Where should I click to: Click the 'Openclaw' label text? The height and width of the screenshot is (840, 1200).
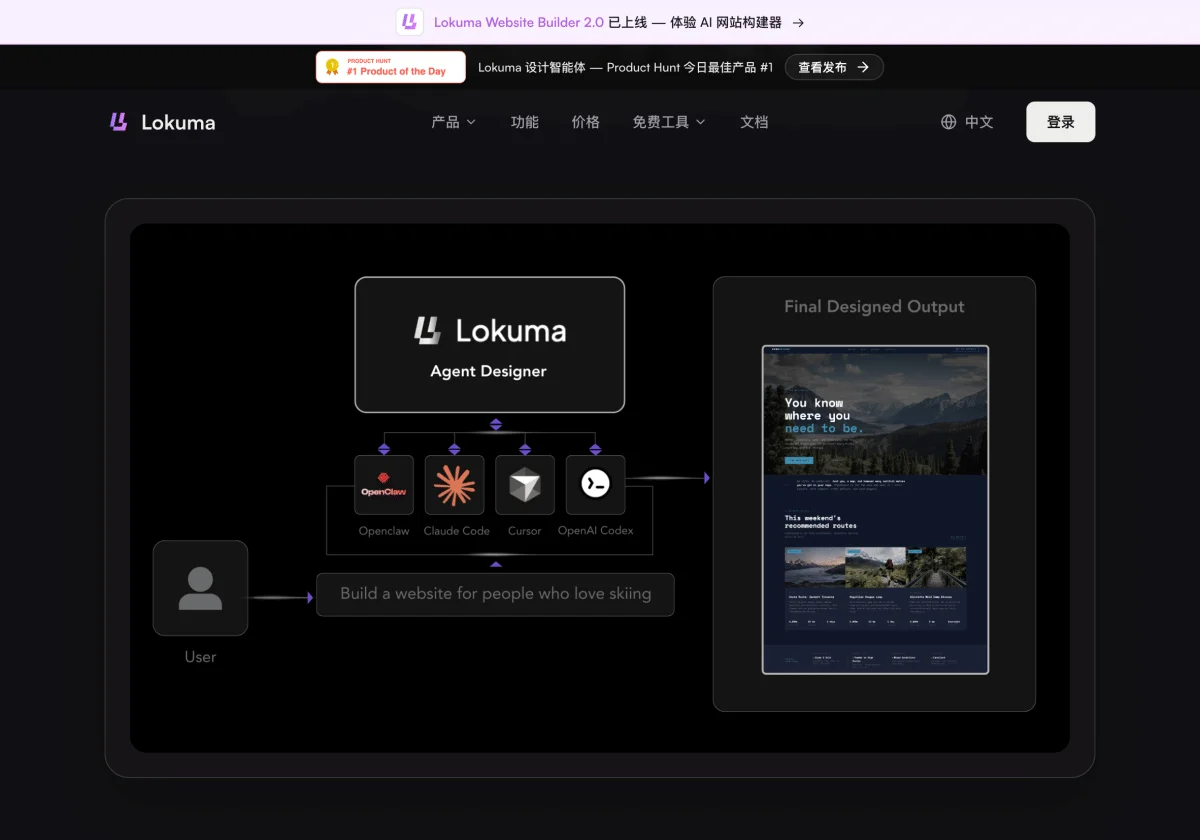pos(384,531)
